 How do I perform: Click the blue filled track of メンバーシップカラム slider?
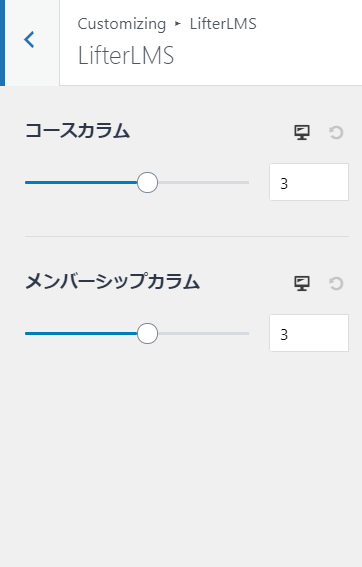(81, 333)
